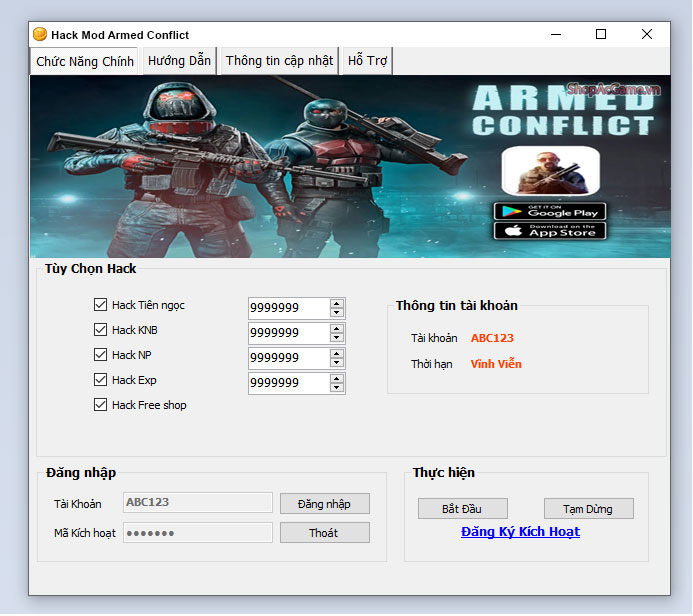
Task: Increase the Hack Tiên ngọc value with up arrow
Action: point(337,303)
